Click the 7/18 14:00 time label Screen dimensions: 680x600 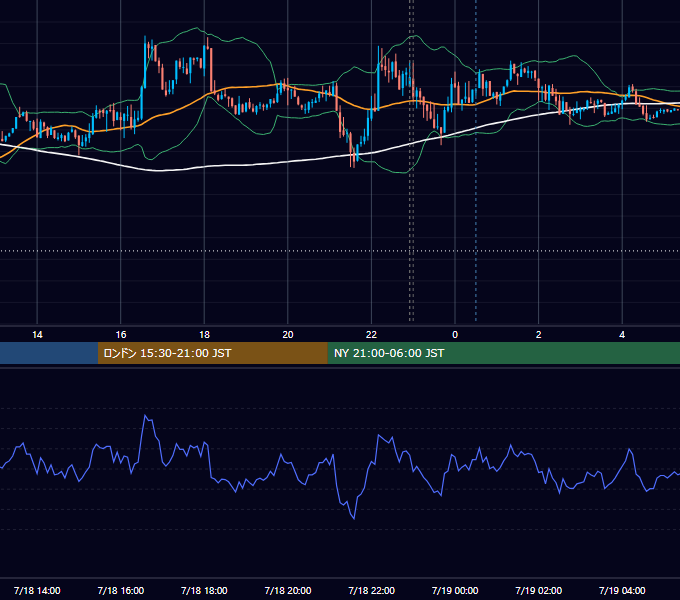pos(37,590)
